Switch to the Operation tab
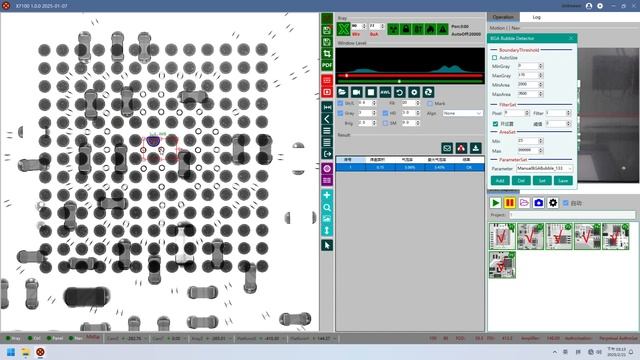This screenshot has width=640, height=360. click(x=503, y=17)
